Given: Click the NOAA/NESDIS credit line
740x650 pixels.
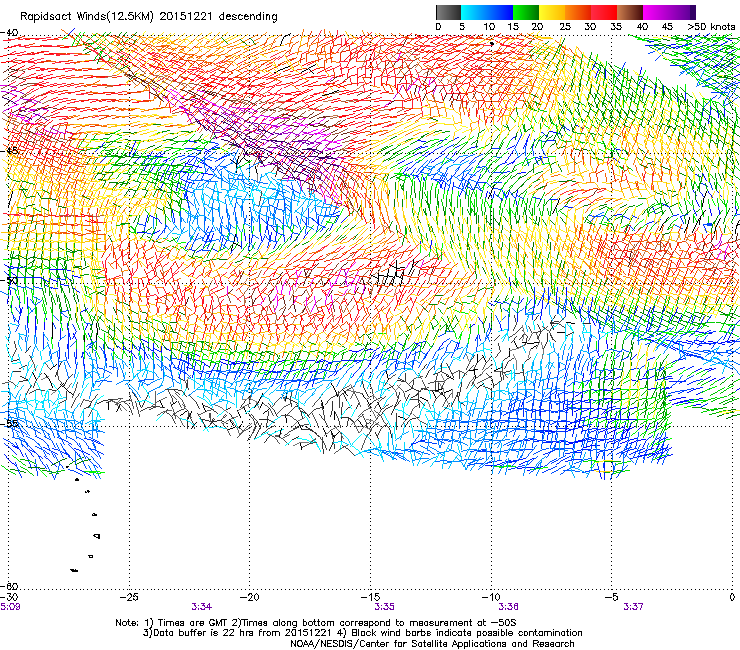Looking at the screenshot, I should (432, 644).
